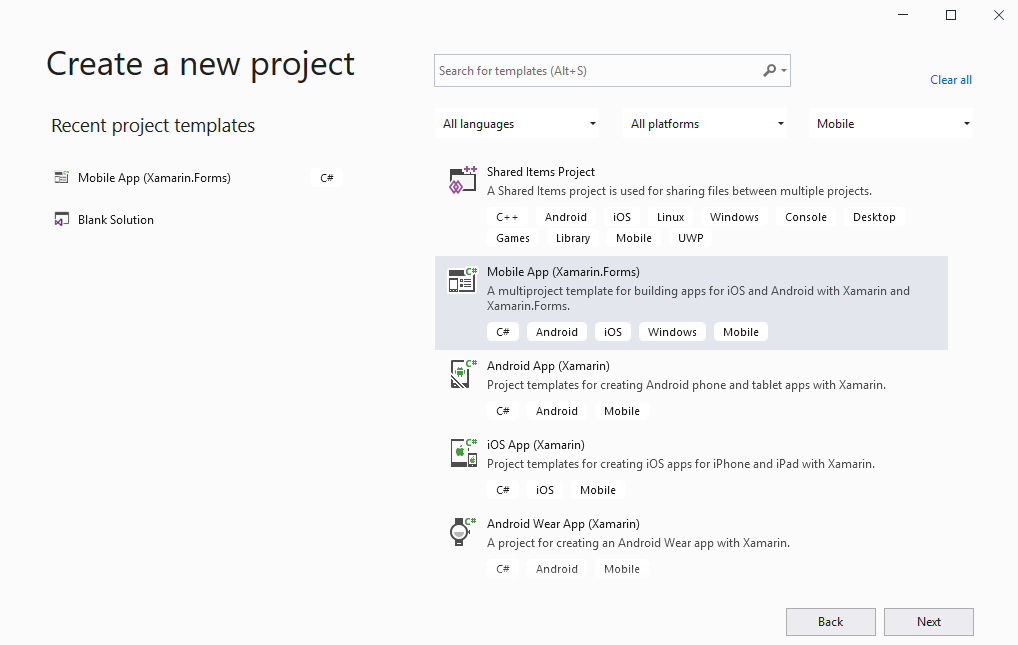Click the Clear all link
This screenshot has width=1018, height=645.
pos(950,79)
